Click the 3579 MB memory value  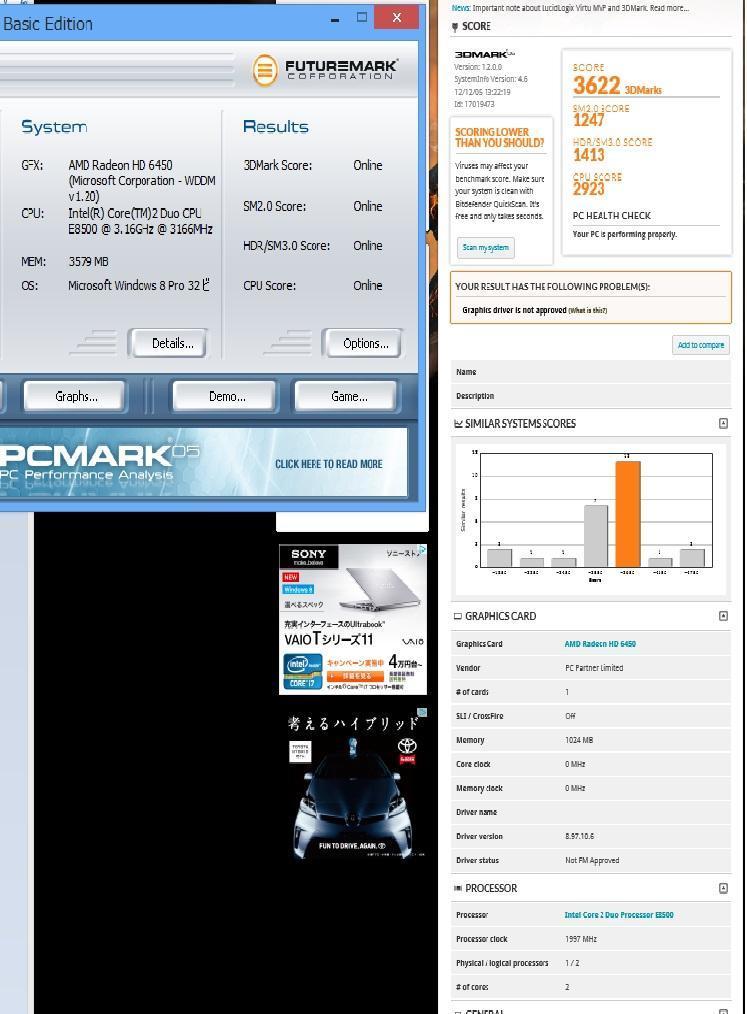coord(89,262)
